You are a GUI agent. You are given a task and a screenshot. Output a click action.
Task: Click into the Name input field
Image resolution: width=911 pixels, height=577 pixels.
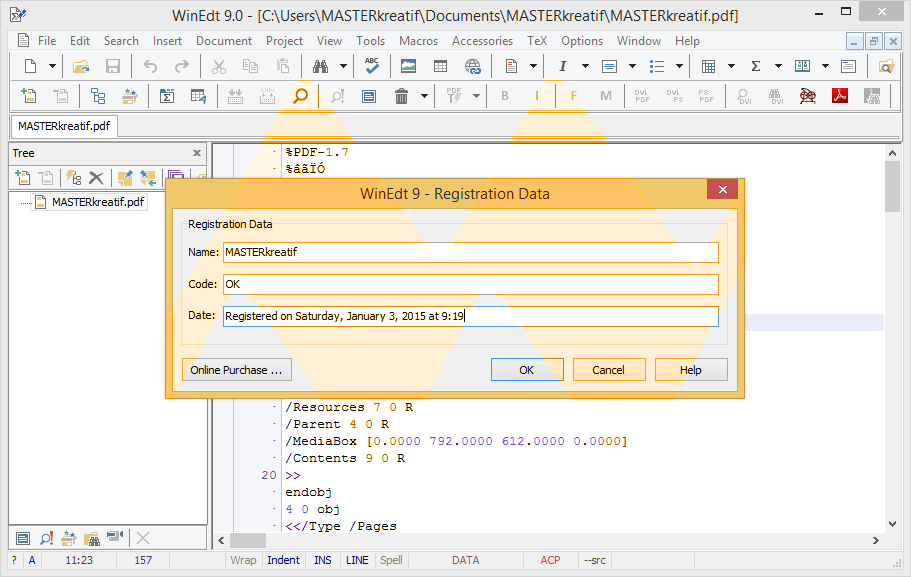[x=471, y=252]
